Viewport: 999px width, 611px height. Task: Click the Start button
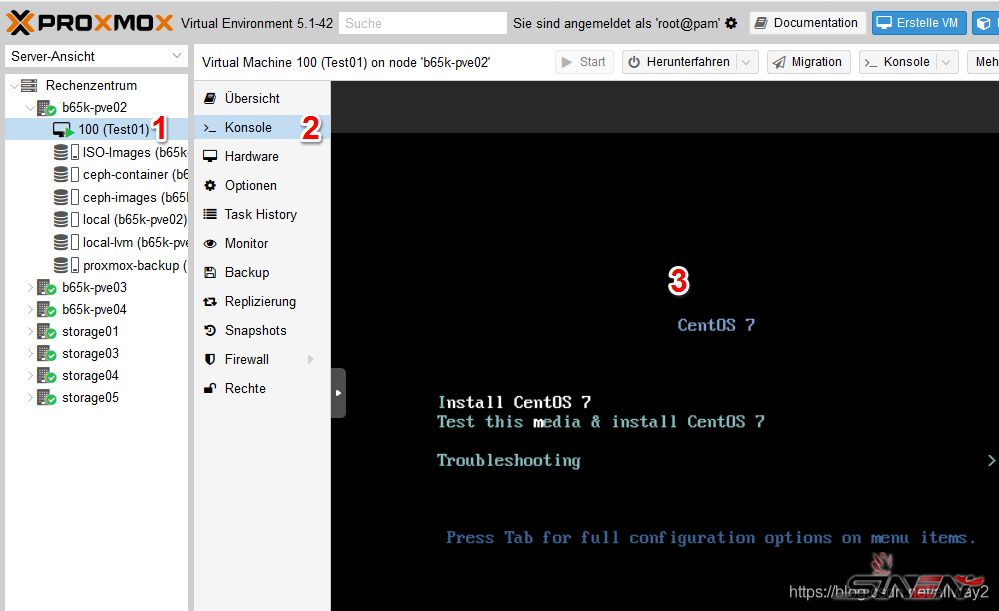584,62
